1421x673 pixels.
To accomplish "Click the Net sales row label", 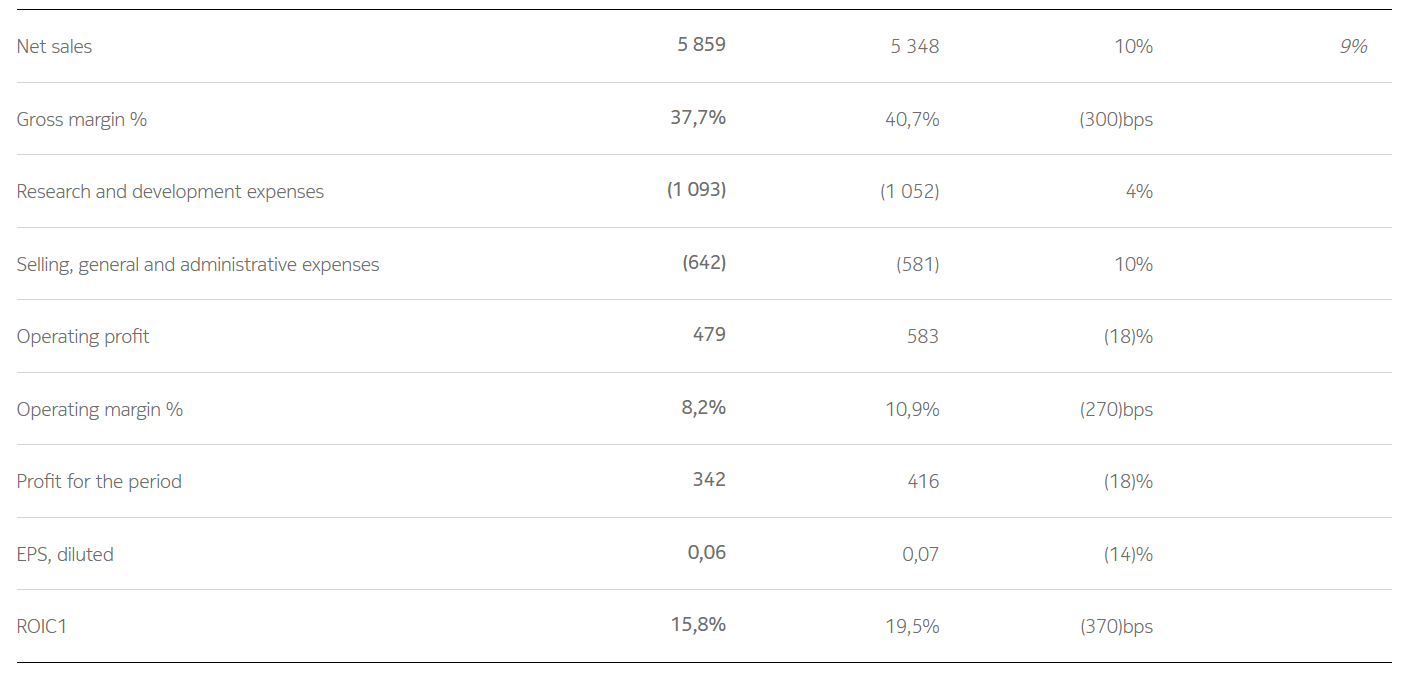I will pos(54,47).
